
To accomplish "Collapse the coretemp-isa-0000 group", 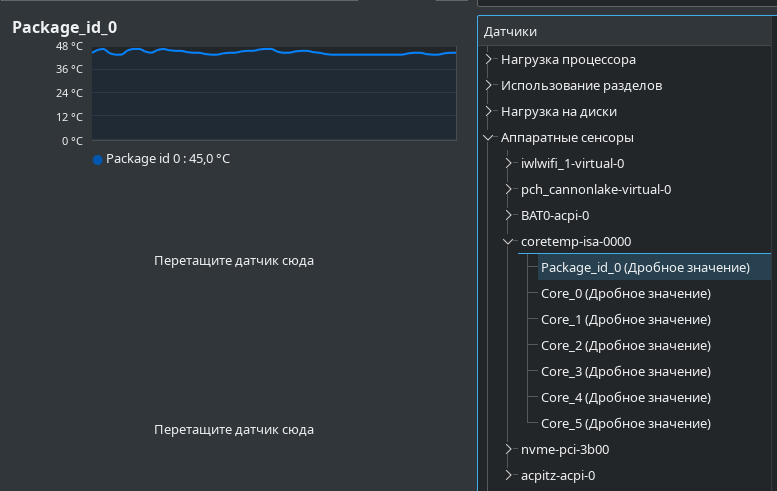I will [508, 242].
